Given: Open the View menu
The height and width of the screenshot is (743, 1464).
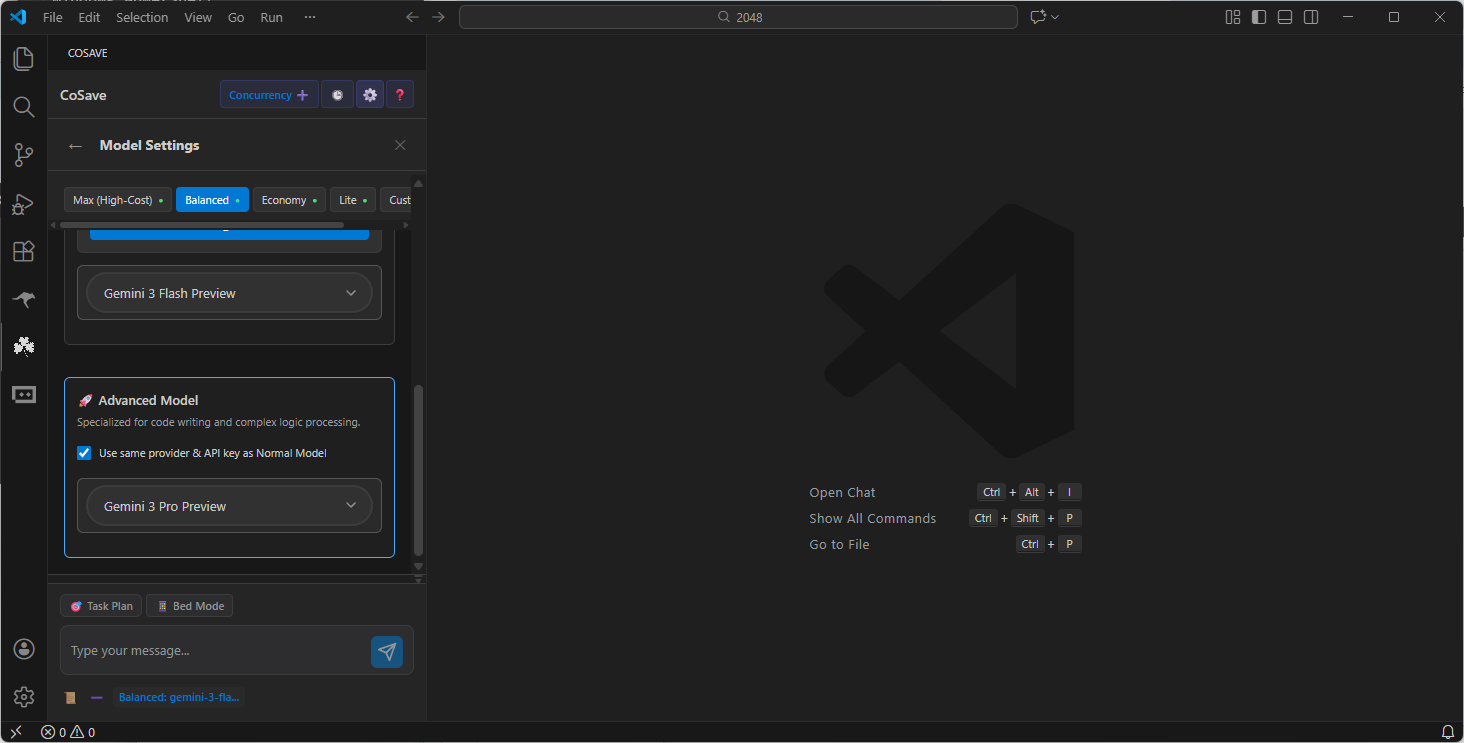Looking at the screenshot, I should [198, 17].
